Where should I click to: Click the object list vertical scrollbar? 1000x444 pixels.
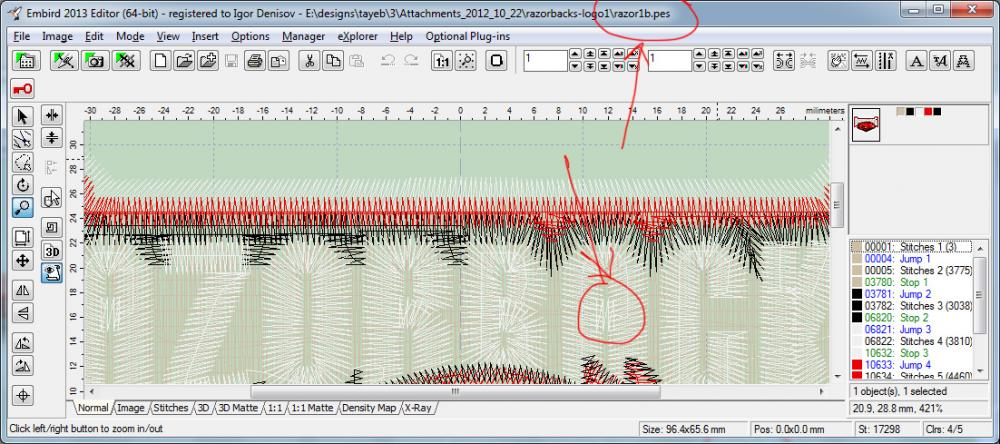pos(980,309)
